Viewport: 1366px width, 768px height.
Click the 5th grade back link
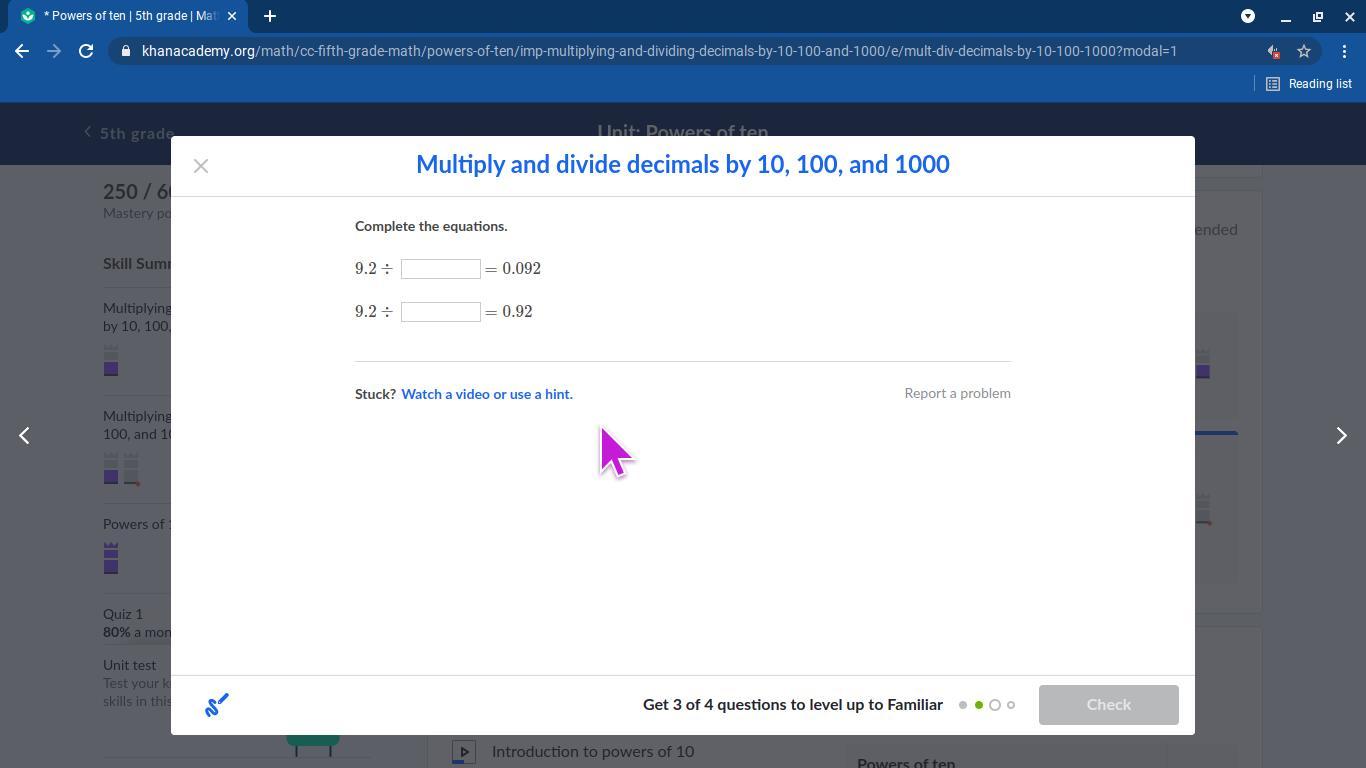click(130, 133)
